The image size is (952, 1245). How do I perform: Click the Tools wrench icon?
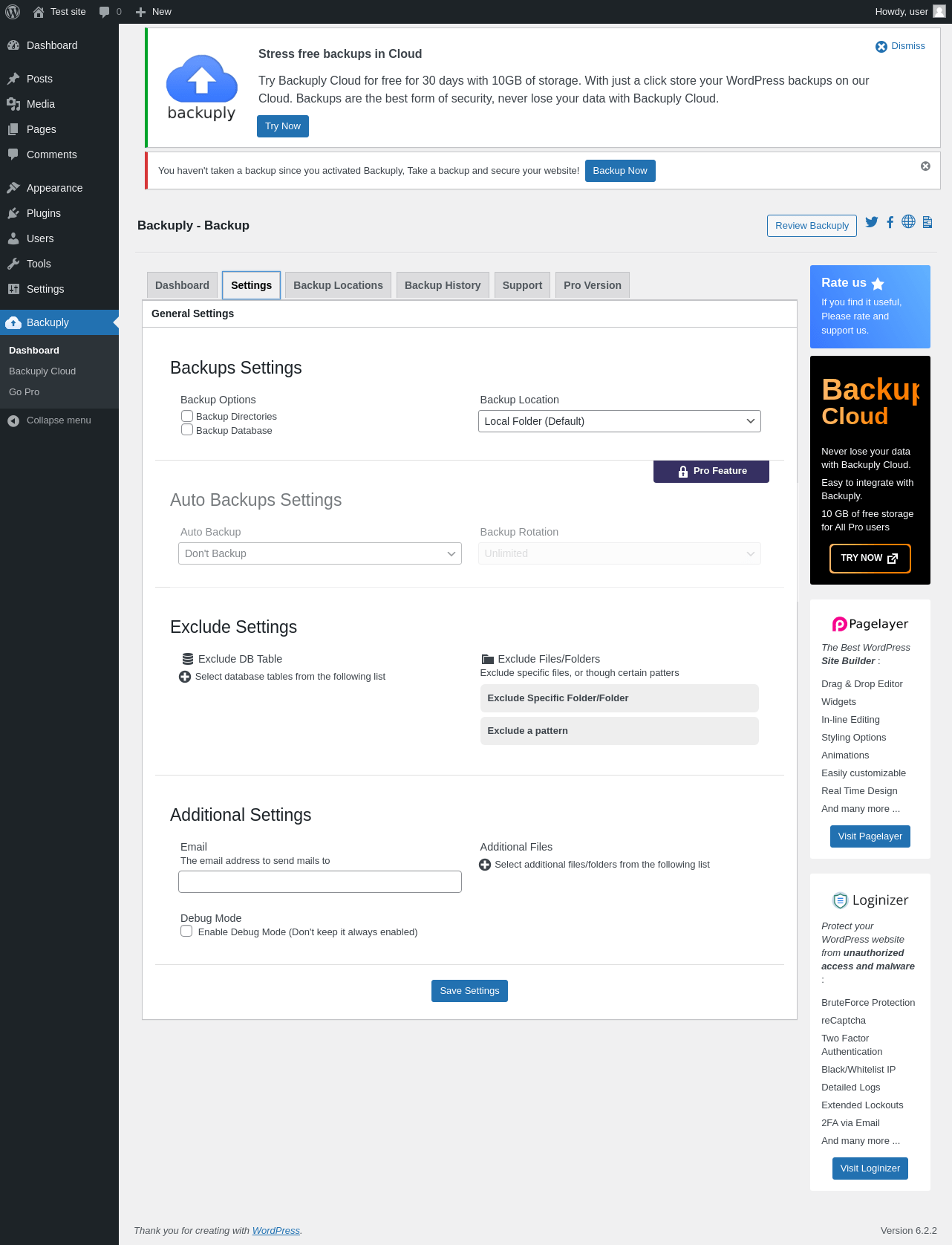click(13, 264)
